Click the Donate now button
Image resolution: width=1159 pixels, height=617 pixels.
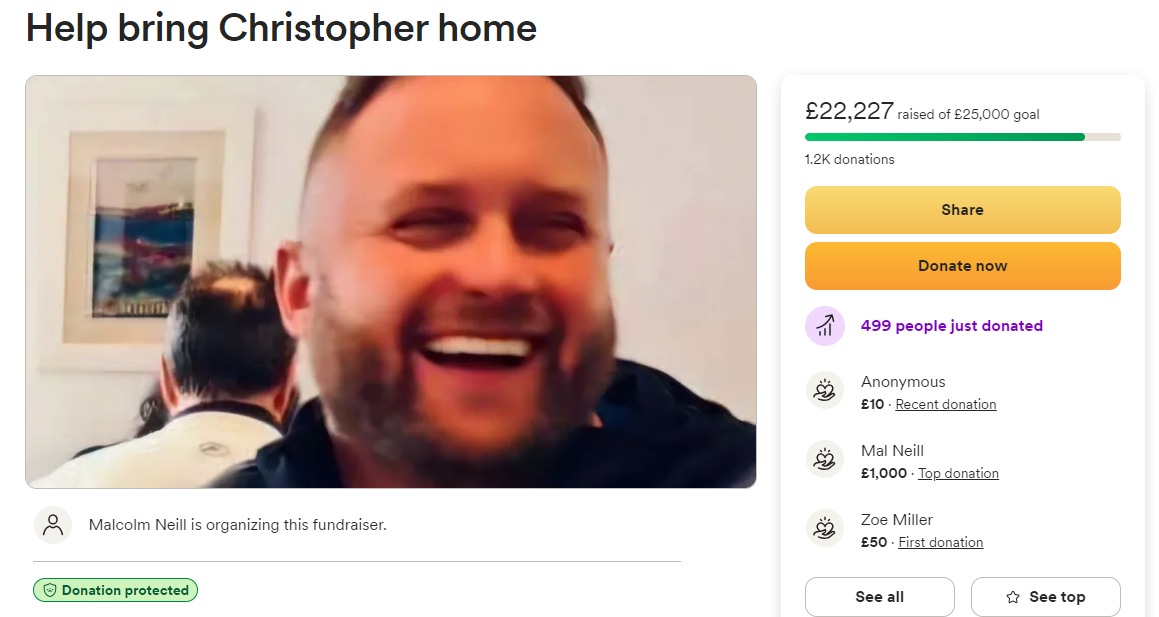click(x=962, y=266)
